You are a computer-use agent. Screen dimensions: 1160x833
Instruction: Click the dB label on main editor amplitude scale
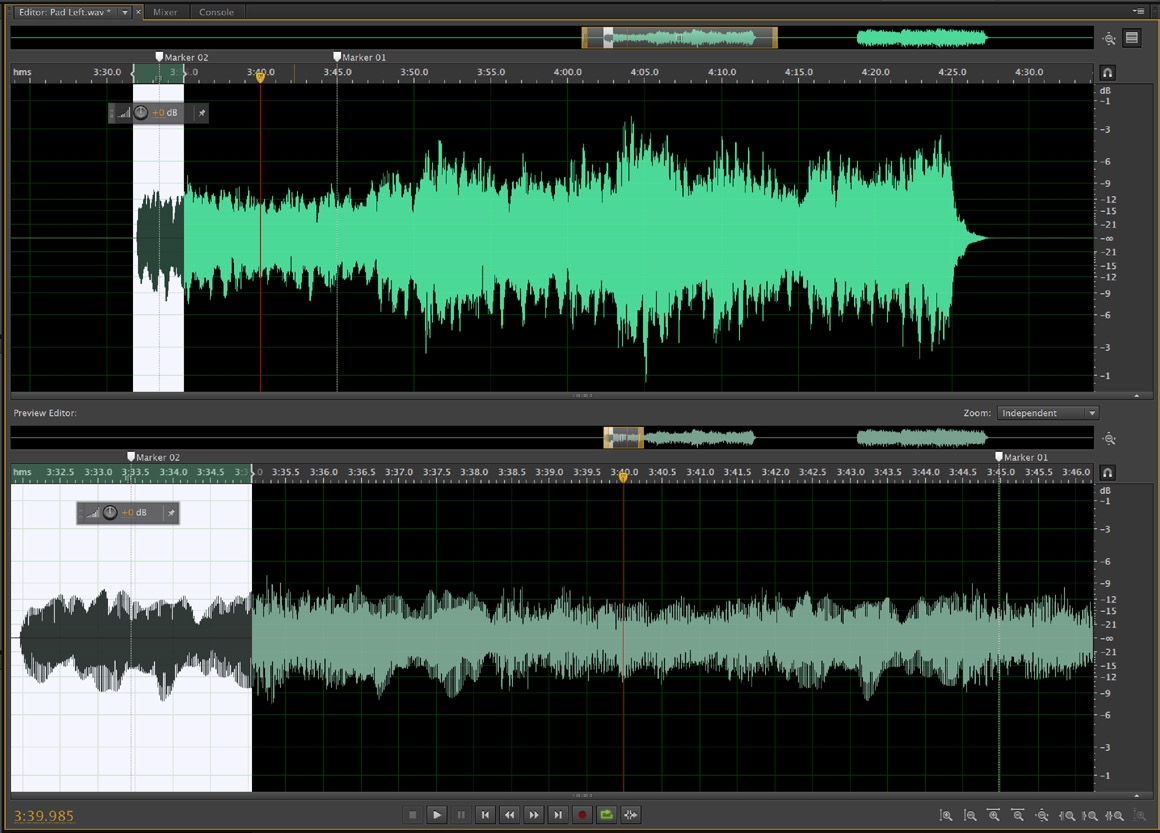1105,90
